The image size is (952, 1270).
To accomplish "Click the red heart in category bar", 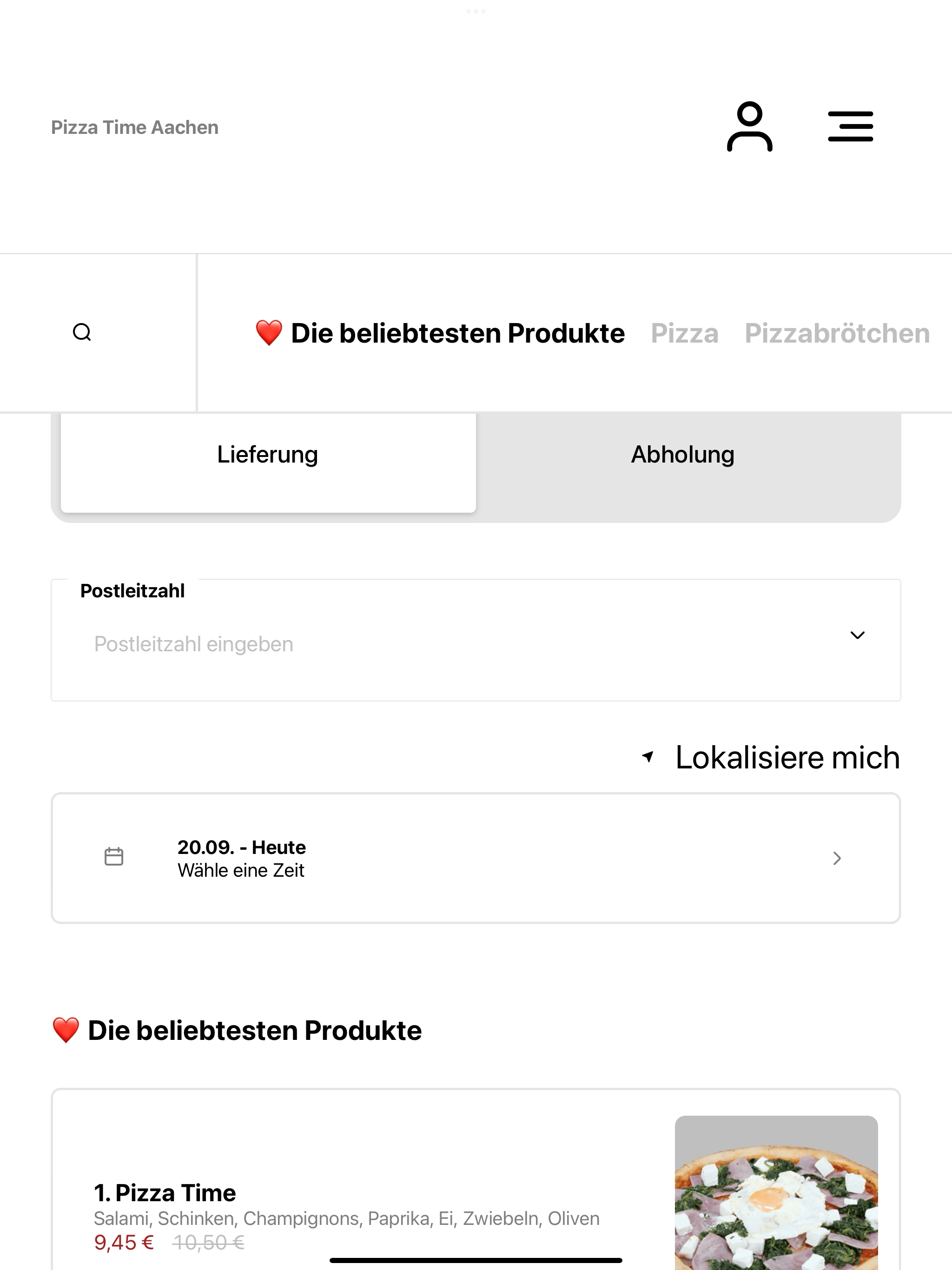I will [x=269, y=333].
